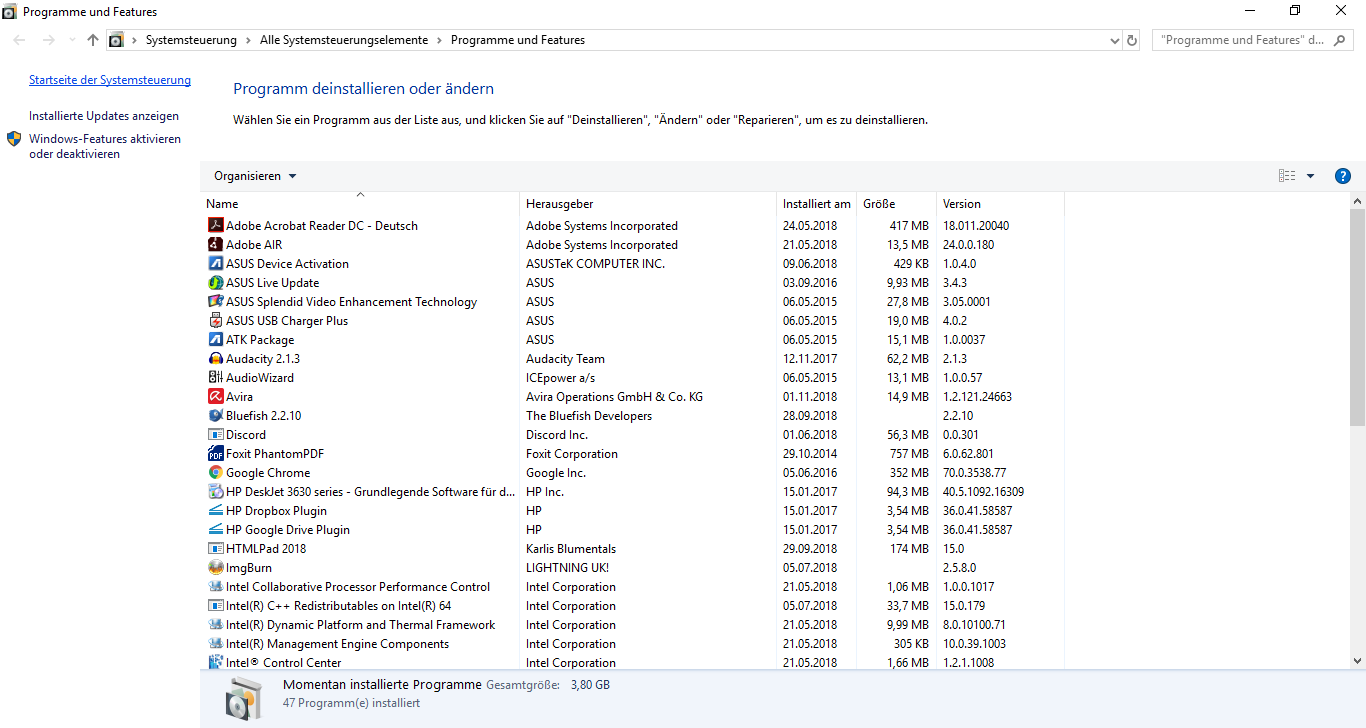The width and height of the screenshot is (1366, 728).
Task: Click 'Discord Inc.' publisher cell
Action: coord(557,434)
